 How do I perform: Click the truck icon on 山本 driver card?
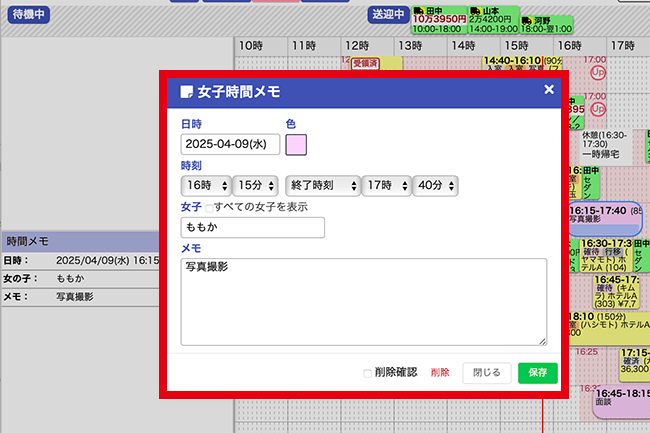[474, 9]
